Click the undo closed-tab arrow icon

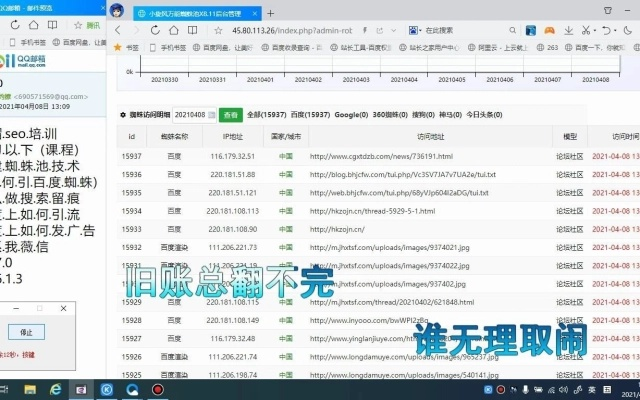click(x=606, y=30)
